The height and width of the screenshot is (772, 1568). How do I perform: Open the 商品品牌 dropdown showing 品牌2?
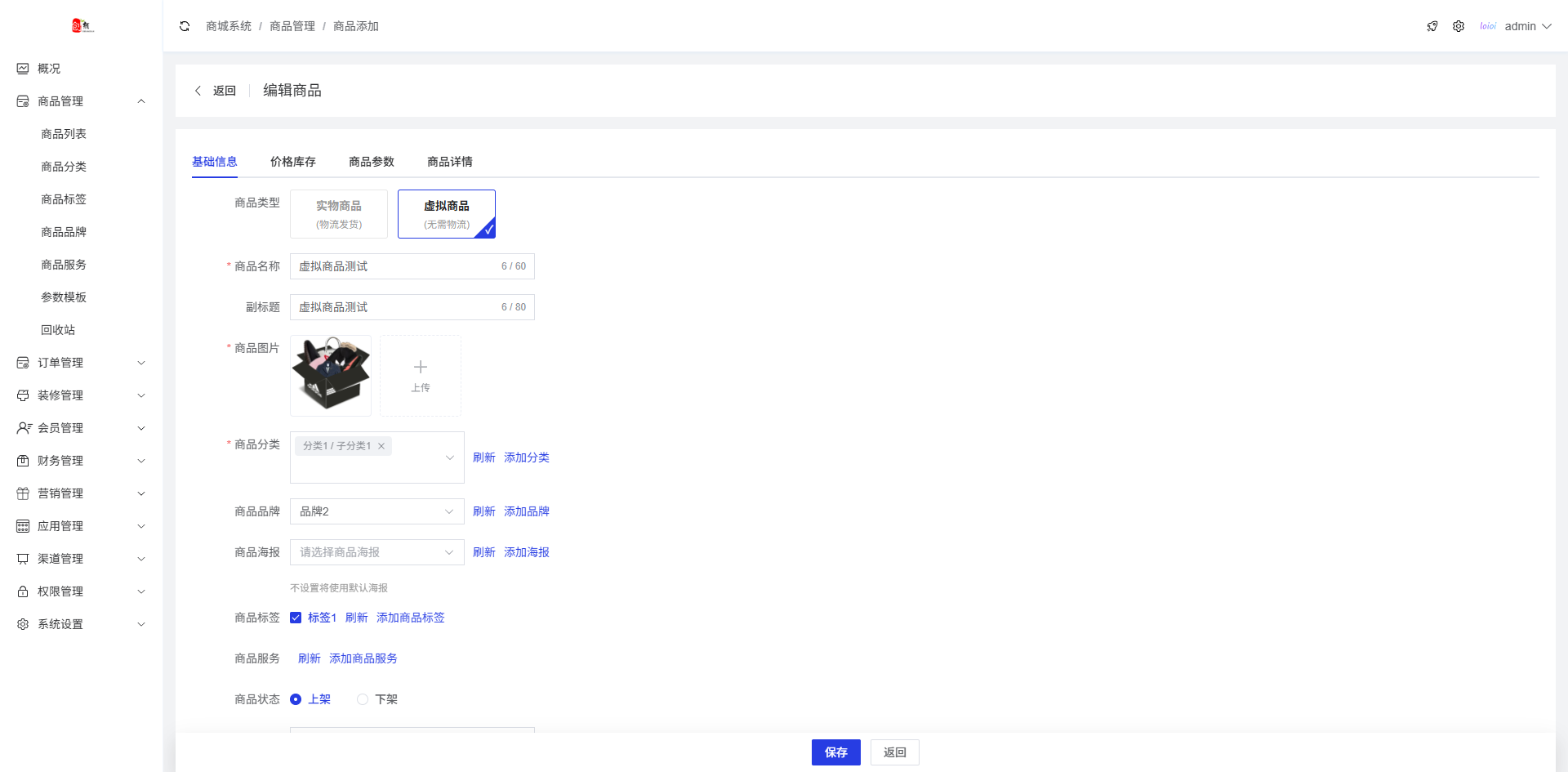(377, 511)
